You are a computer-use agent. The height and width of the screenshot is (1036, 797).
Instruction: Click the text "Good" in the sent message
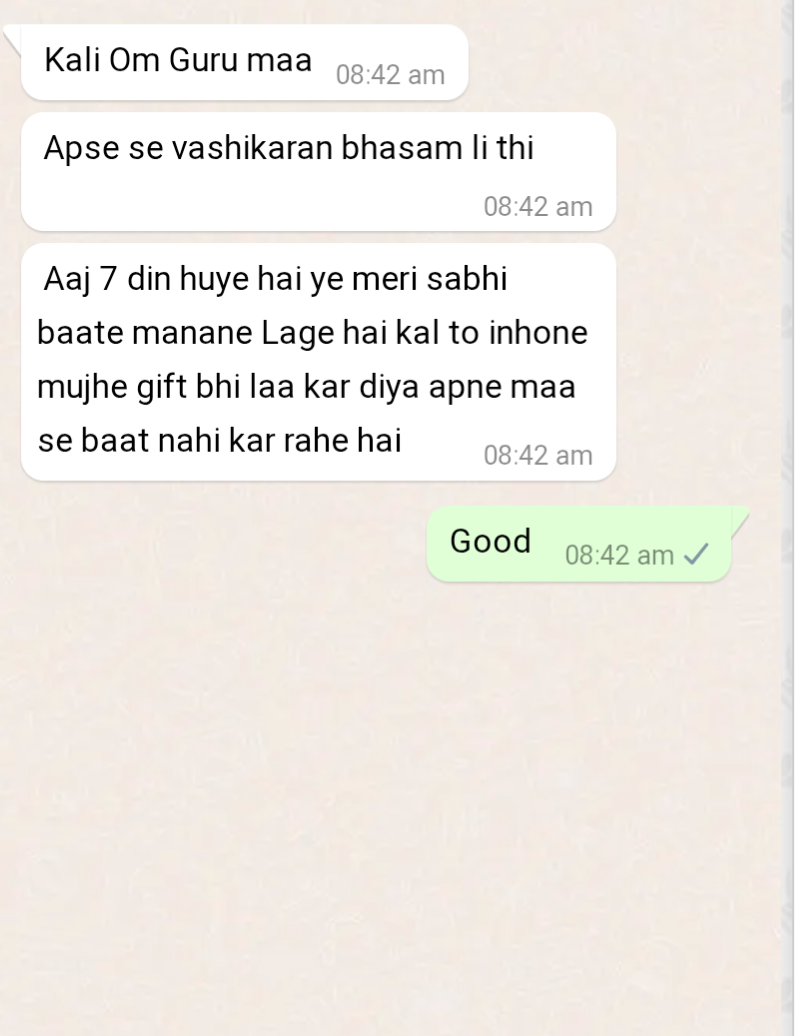pos(490,541)
